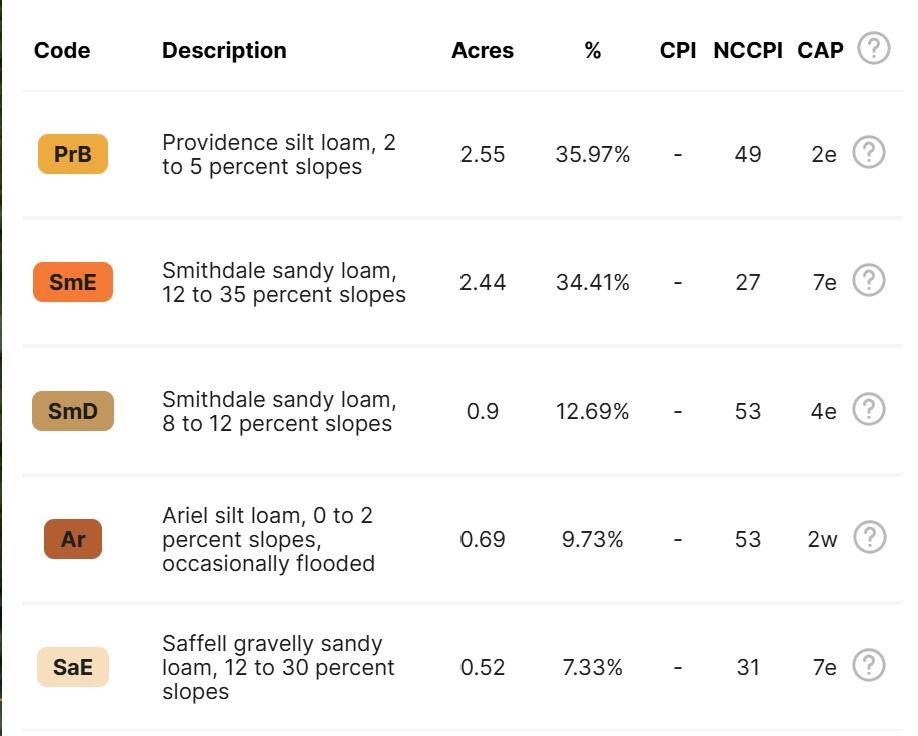918x736 pixels.
Task: Click the percent column header
Action: coord(592,50)
